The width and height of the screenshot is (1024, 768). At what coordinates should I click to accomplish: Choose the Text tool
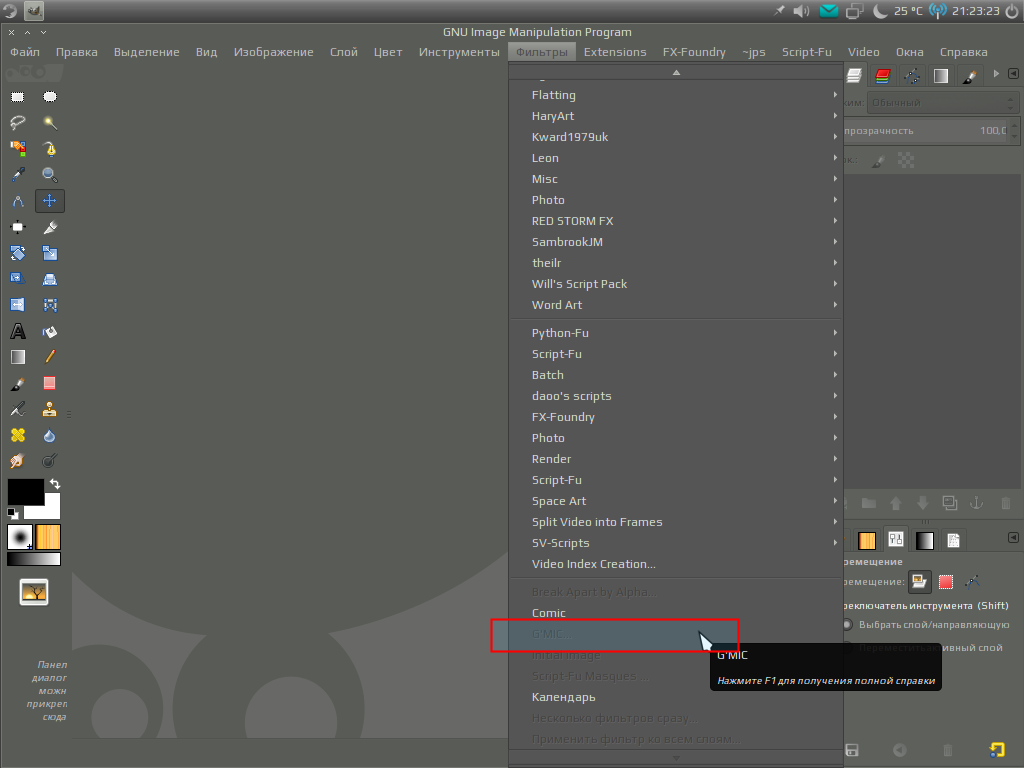click(18, 331)
